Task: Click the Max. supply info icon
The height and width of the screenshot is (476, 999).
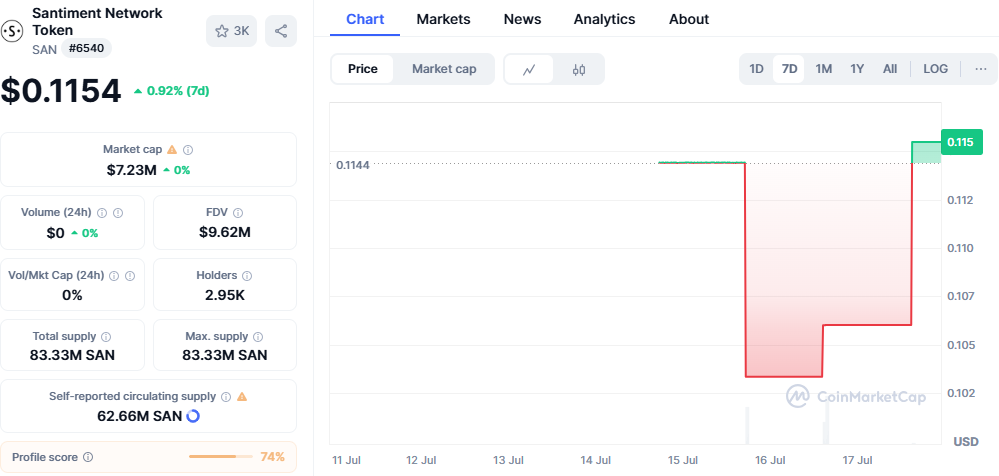Action: point(258,336)
